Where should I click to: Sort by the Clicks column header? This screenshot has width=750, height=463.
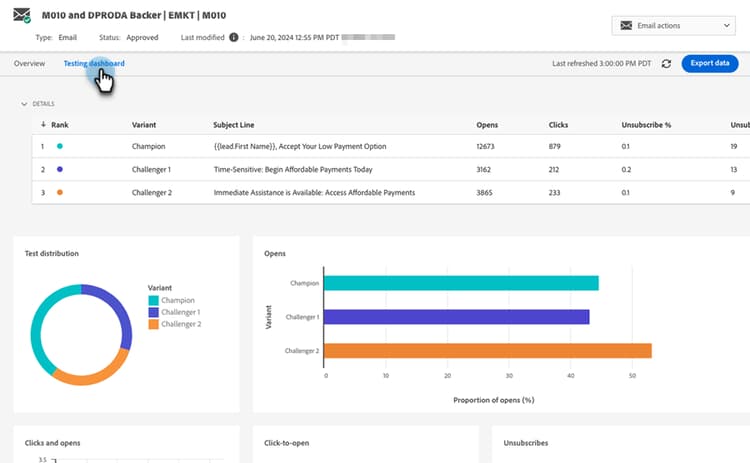tap(558, 125)
